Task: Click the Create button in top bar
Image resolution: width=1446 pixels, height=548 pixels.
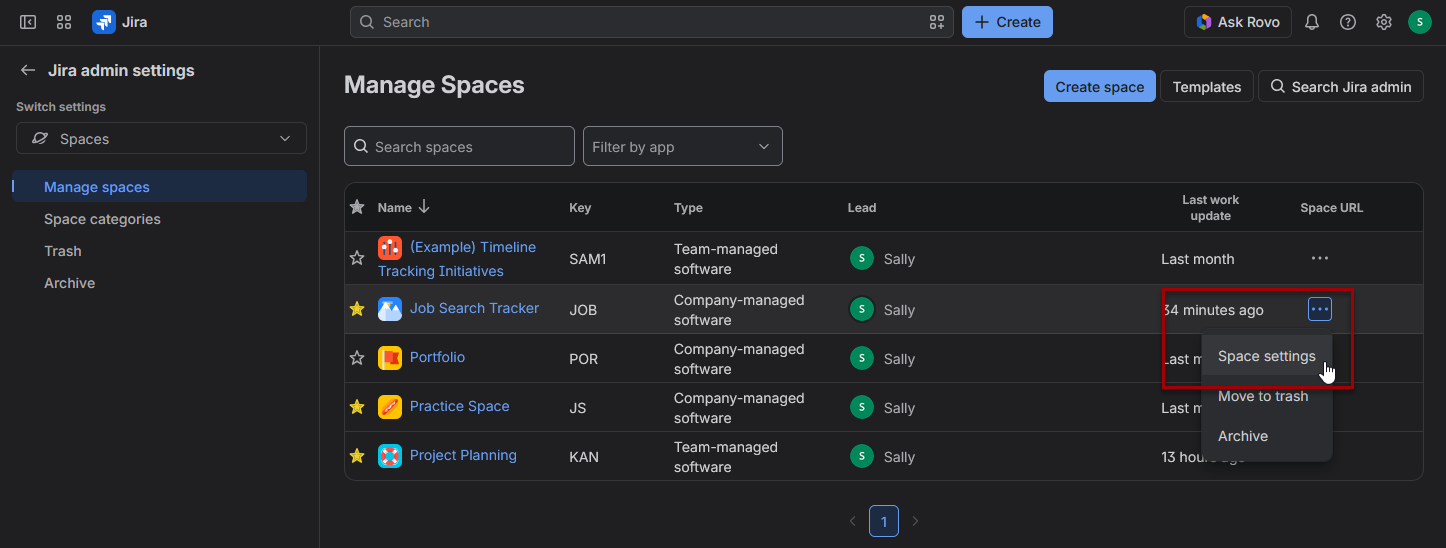Action: click(1007, 22)
